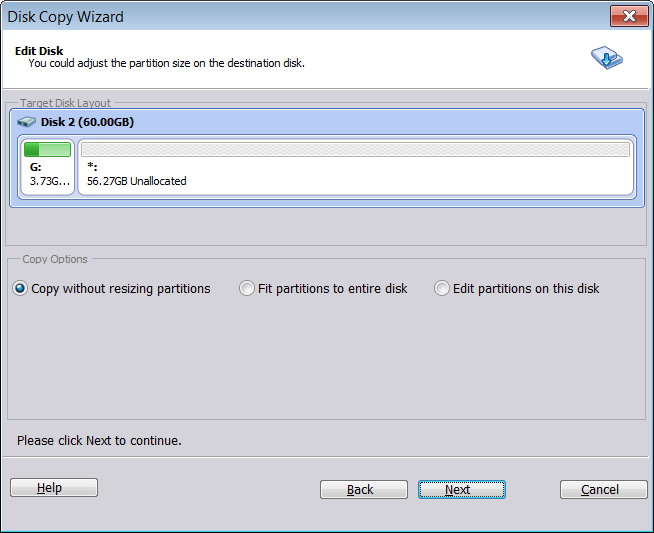Click the Disk Copy Wizard title bar
The width and height of the screenshot is (654, 533).
[300, 16]
